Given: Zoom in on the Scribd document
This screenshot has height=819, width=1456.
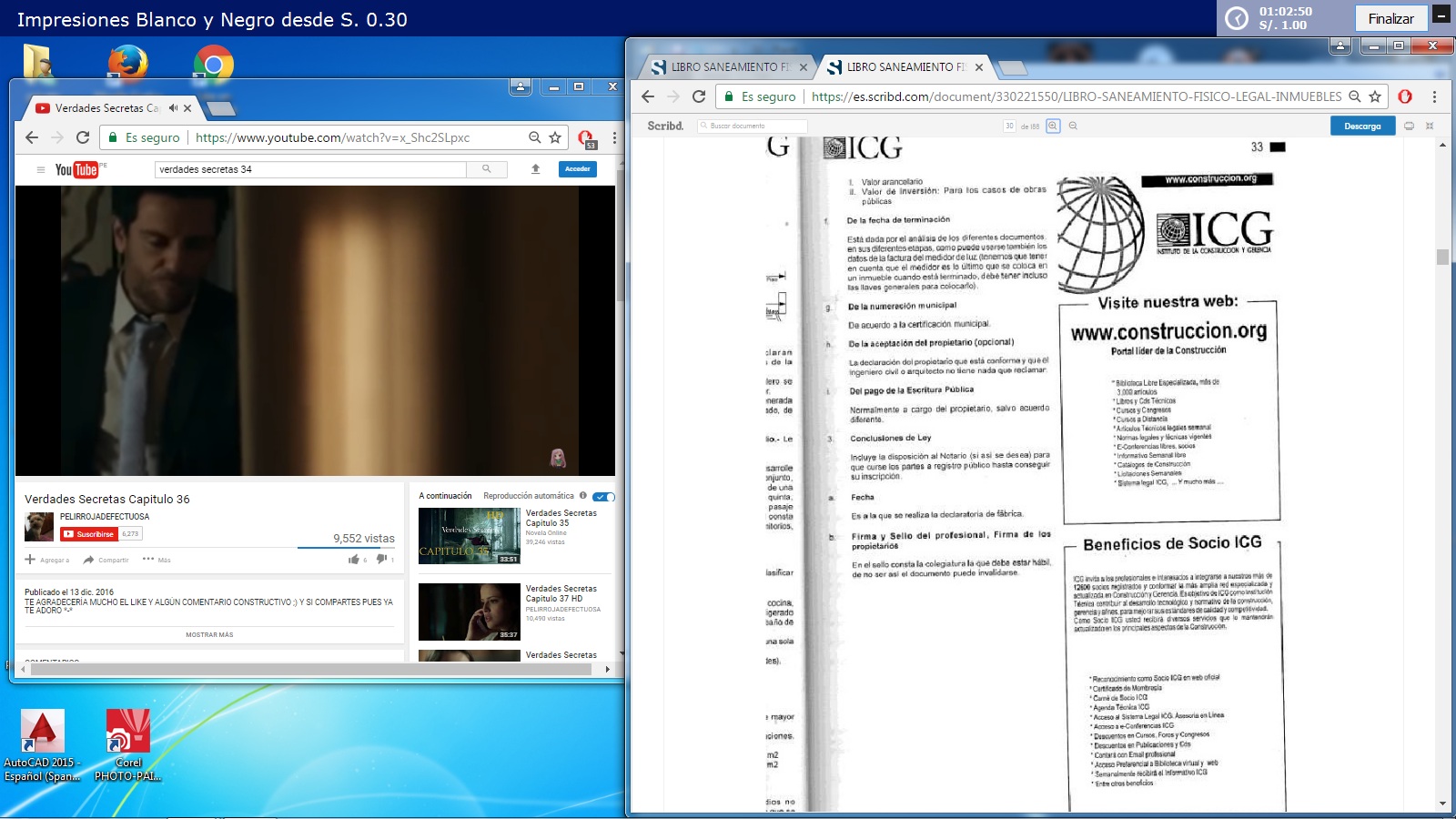Looking at the screenshot, I should (x=1053, y=126).
